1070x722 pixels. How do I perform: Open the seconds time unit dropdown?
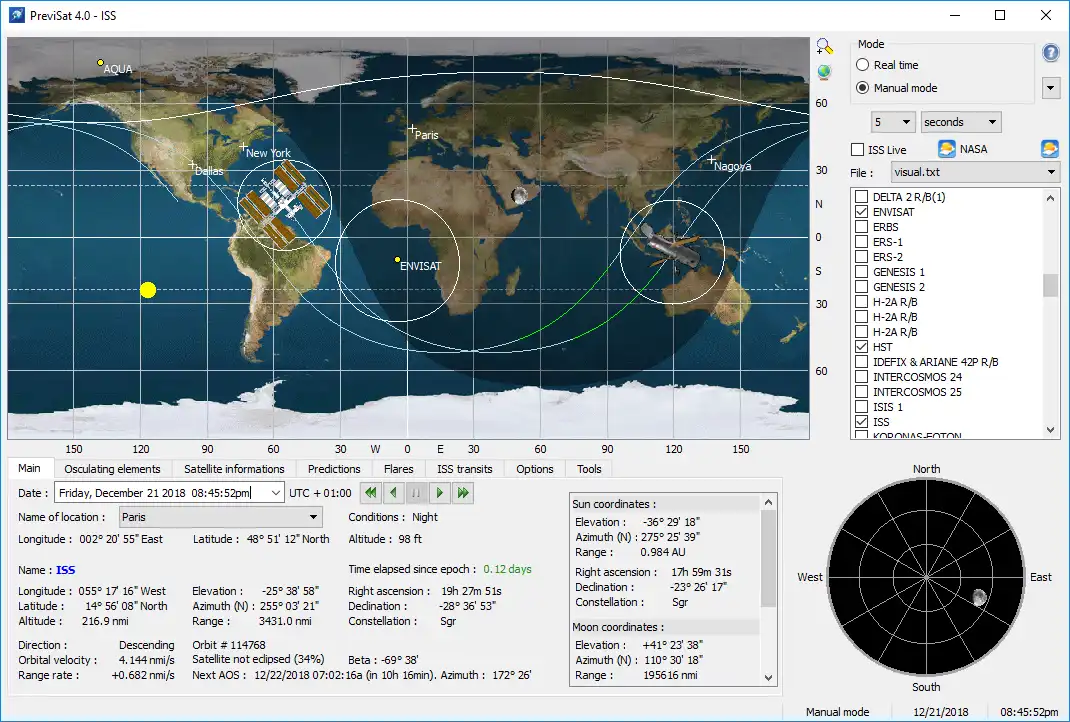pyautogui.click(x=960, y=122)
